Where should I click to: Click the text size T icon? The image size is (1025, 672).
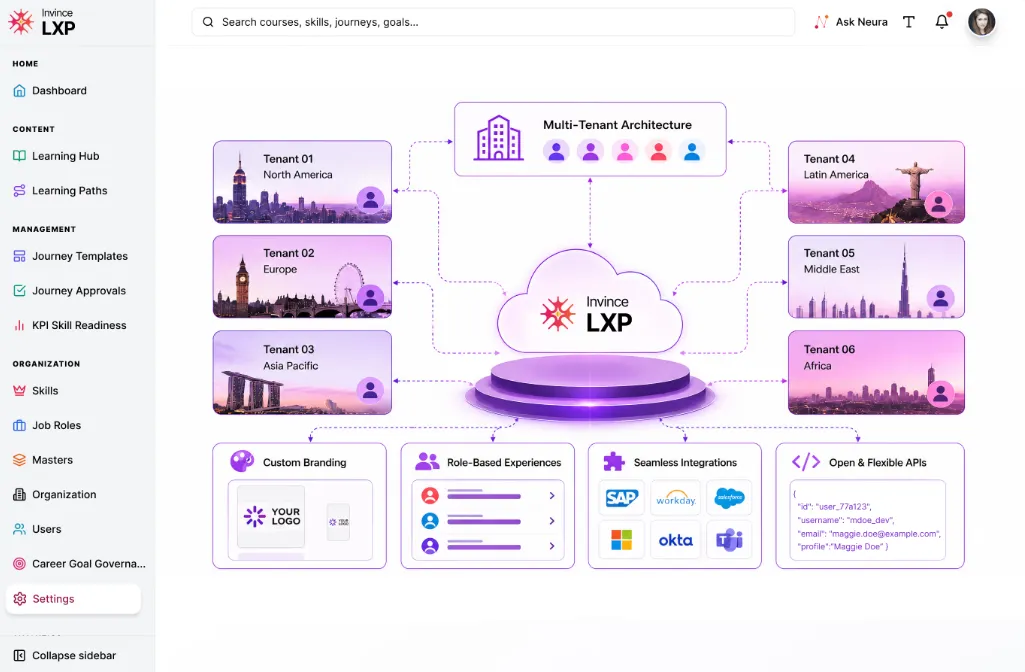[909, 22]
